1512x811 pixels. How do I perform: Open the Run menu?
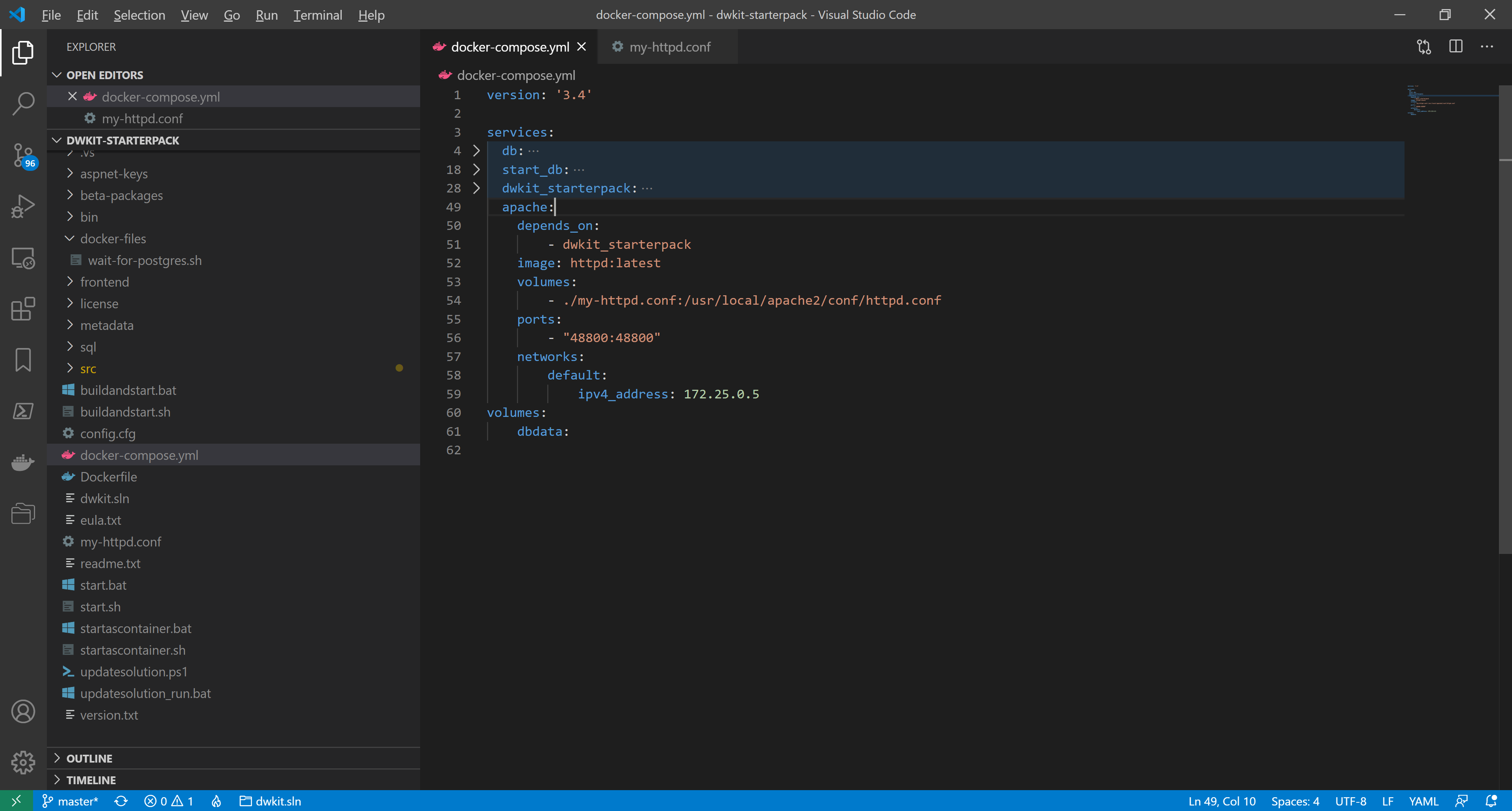(x=267, y=15)
